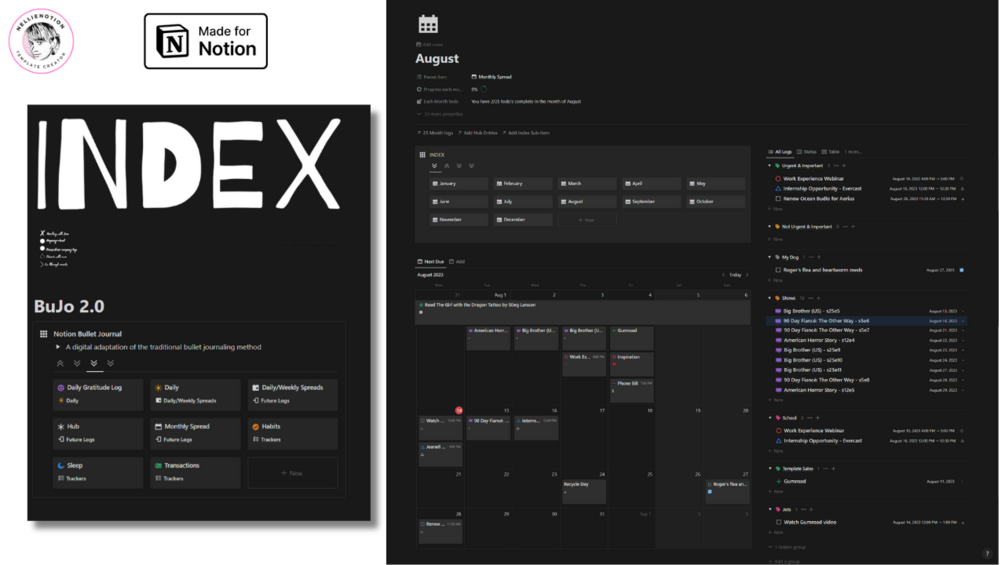Click the Notion Bullet Journal grid icon
The width and height of the screenshot is (1005, 565).
[44, 334]
